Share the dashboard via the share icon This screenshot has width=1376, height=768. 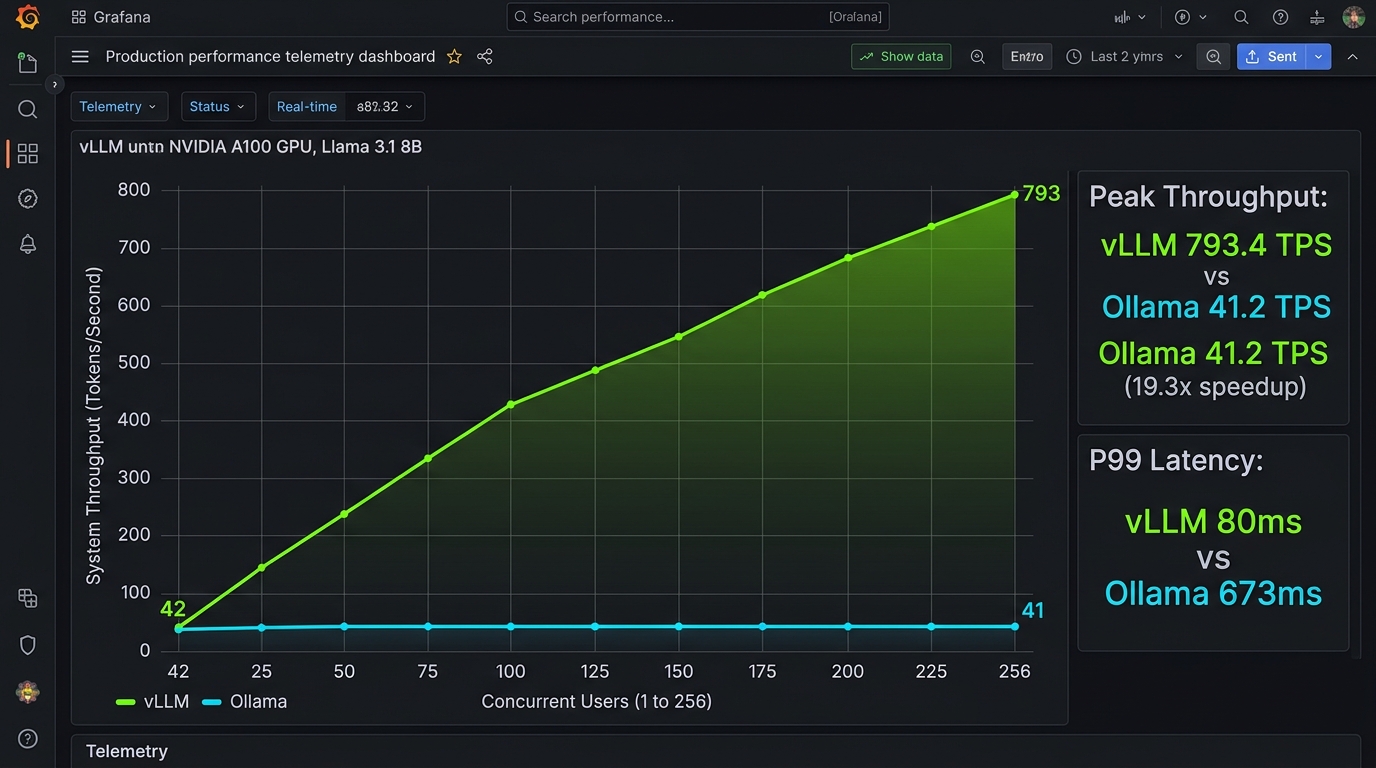[485, 57]
